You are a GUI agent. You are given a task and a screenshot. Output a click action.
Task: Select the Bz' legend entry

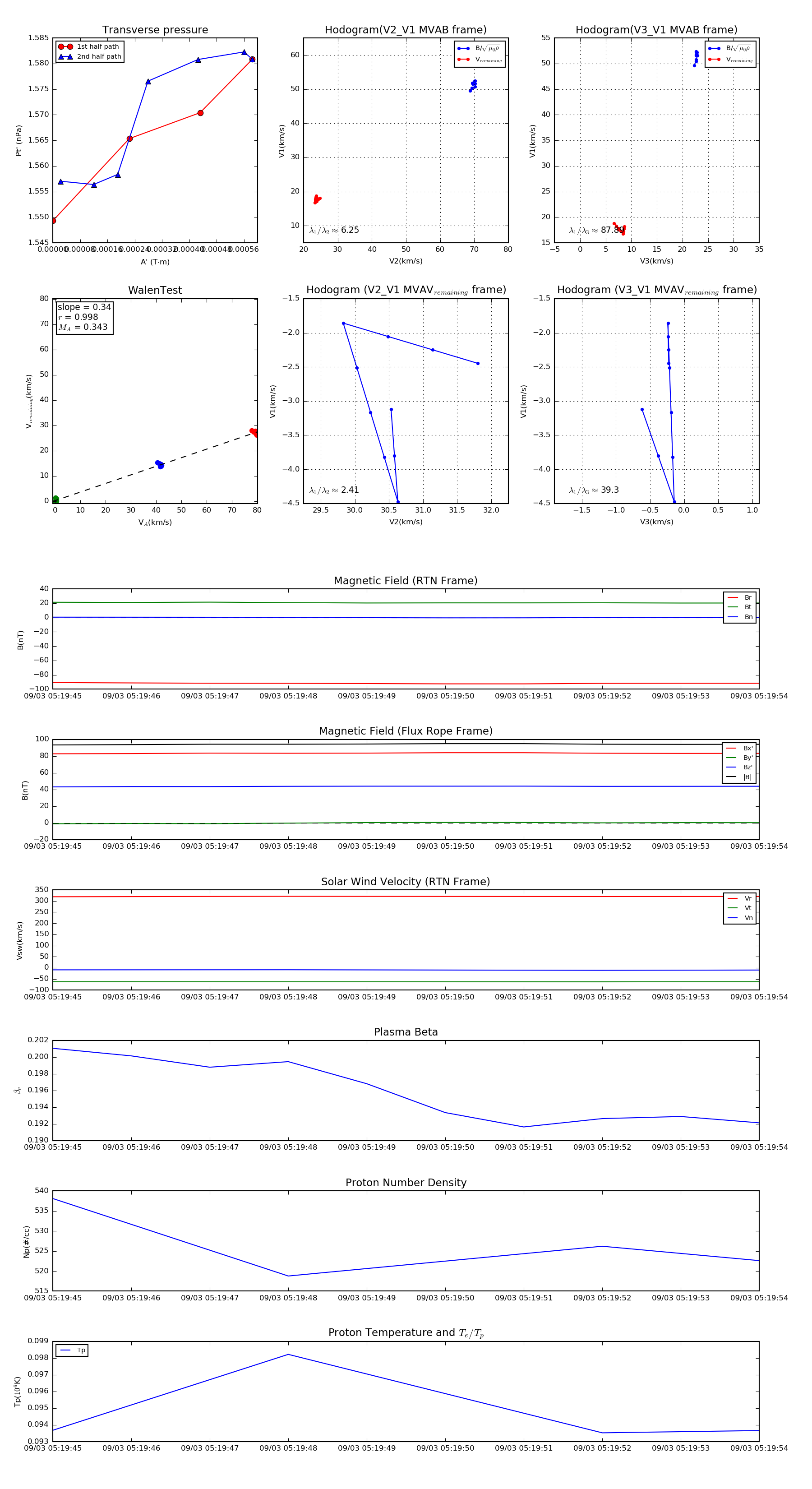(739, 767)
